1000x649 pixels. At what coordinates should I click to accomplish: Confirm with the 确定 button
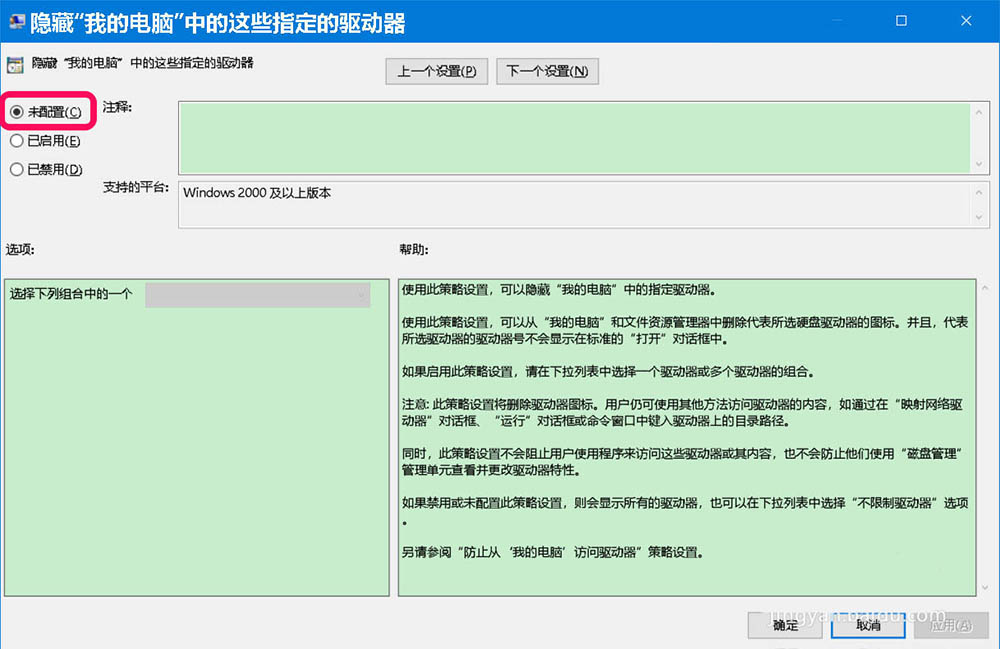[x=785, y=625]
